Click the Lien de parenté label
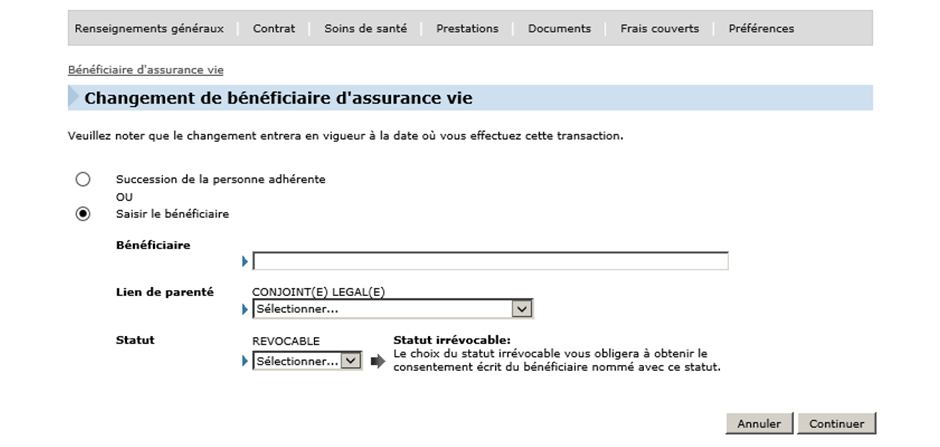 click(x=165, y=292)
